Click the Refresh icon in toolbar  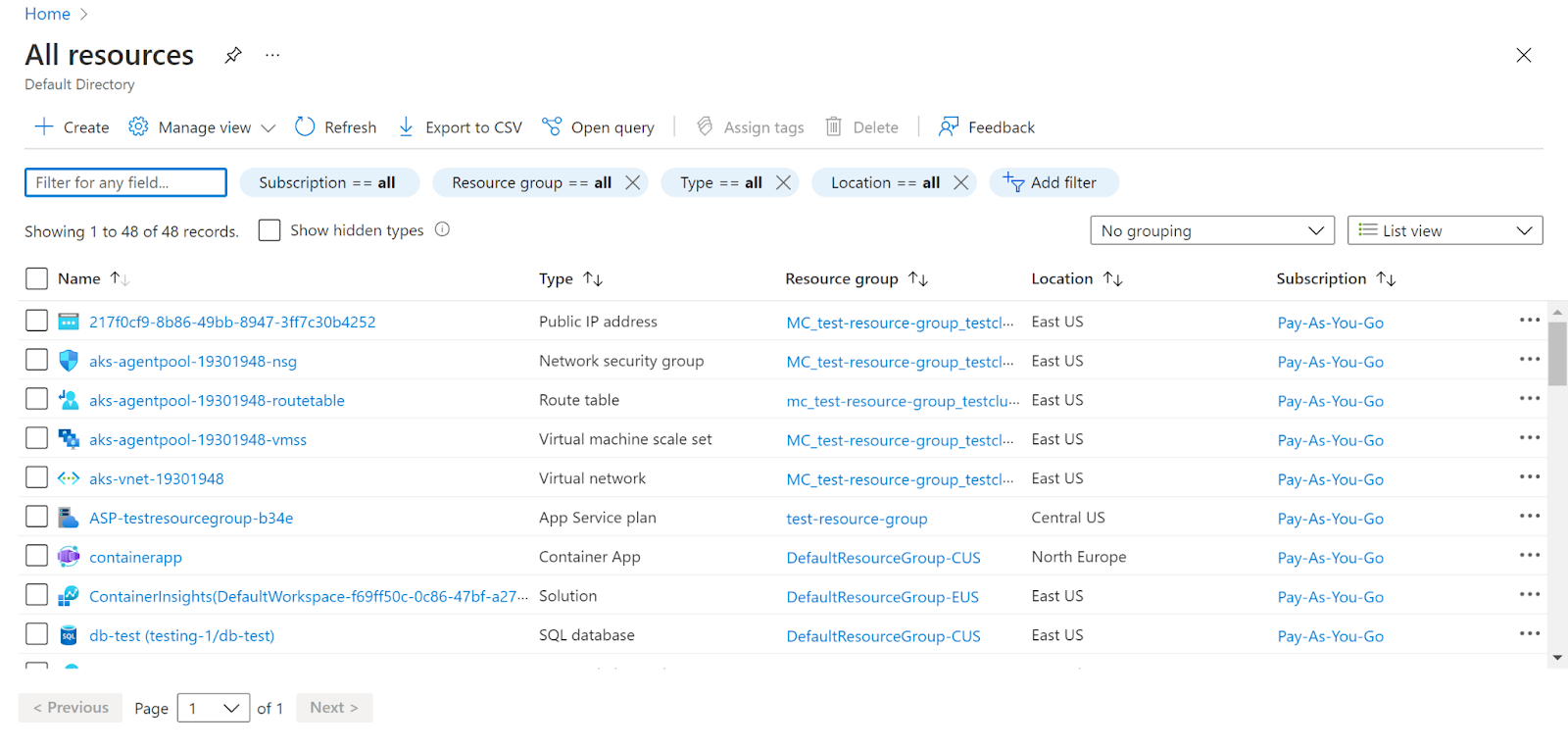(305, 127)
